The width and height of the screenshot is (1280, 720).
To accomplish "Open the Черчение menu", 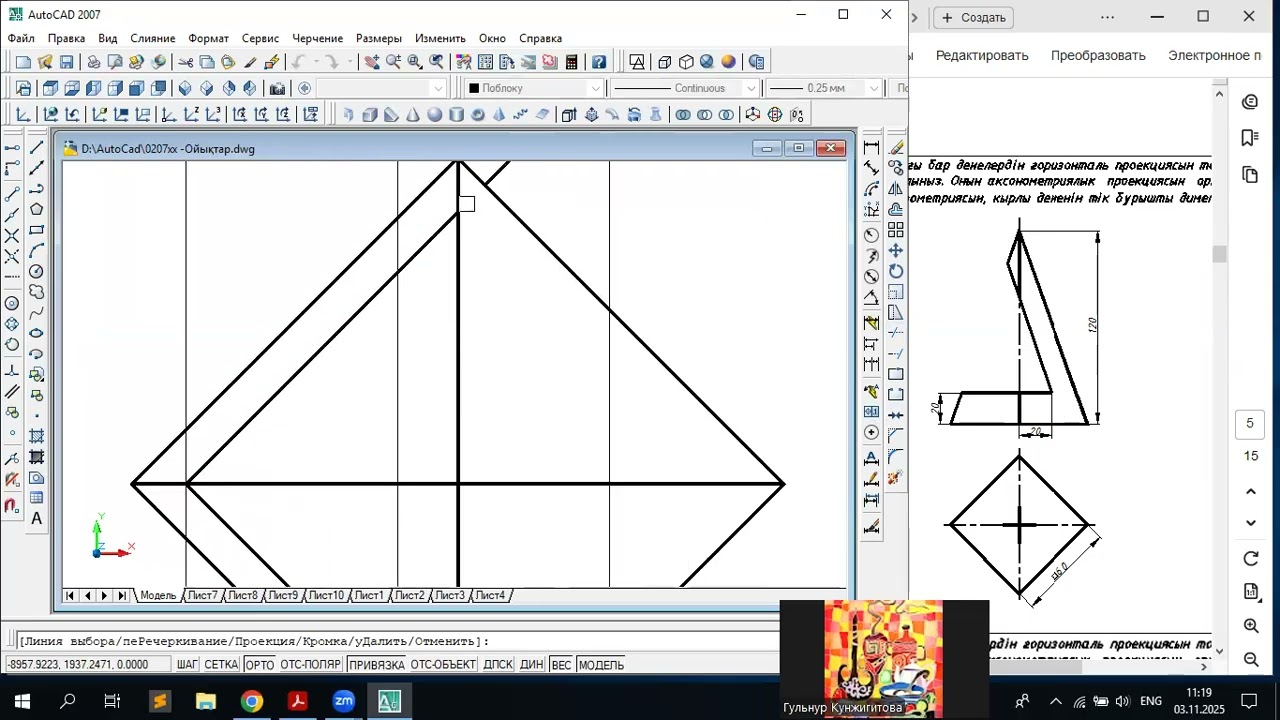I will point(317,38).
